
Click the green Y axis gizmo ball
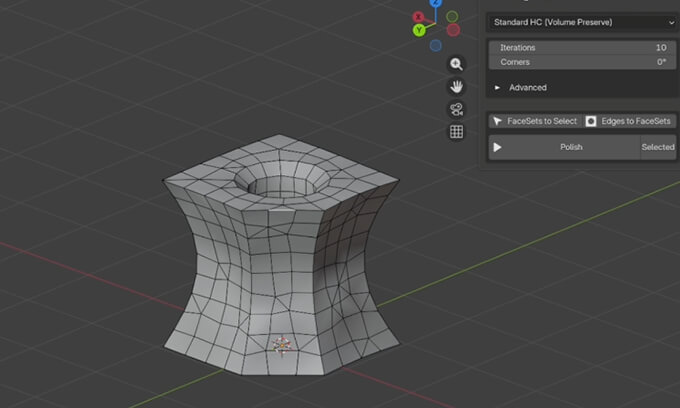pyautogui.click(x=419, y=30)
